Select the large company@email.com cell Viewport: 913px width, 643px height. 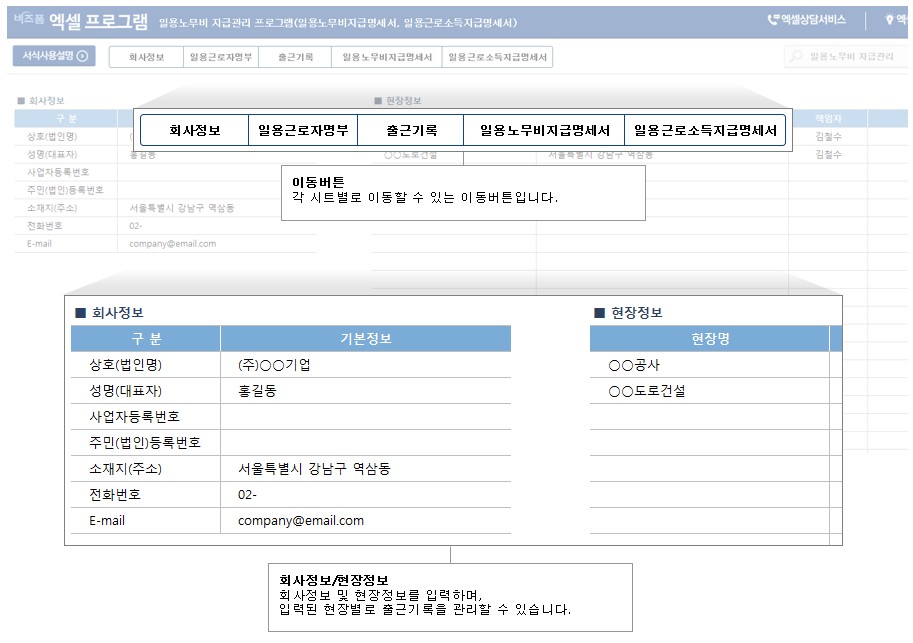(366, 521)
